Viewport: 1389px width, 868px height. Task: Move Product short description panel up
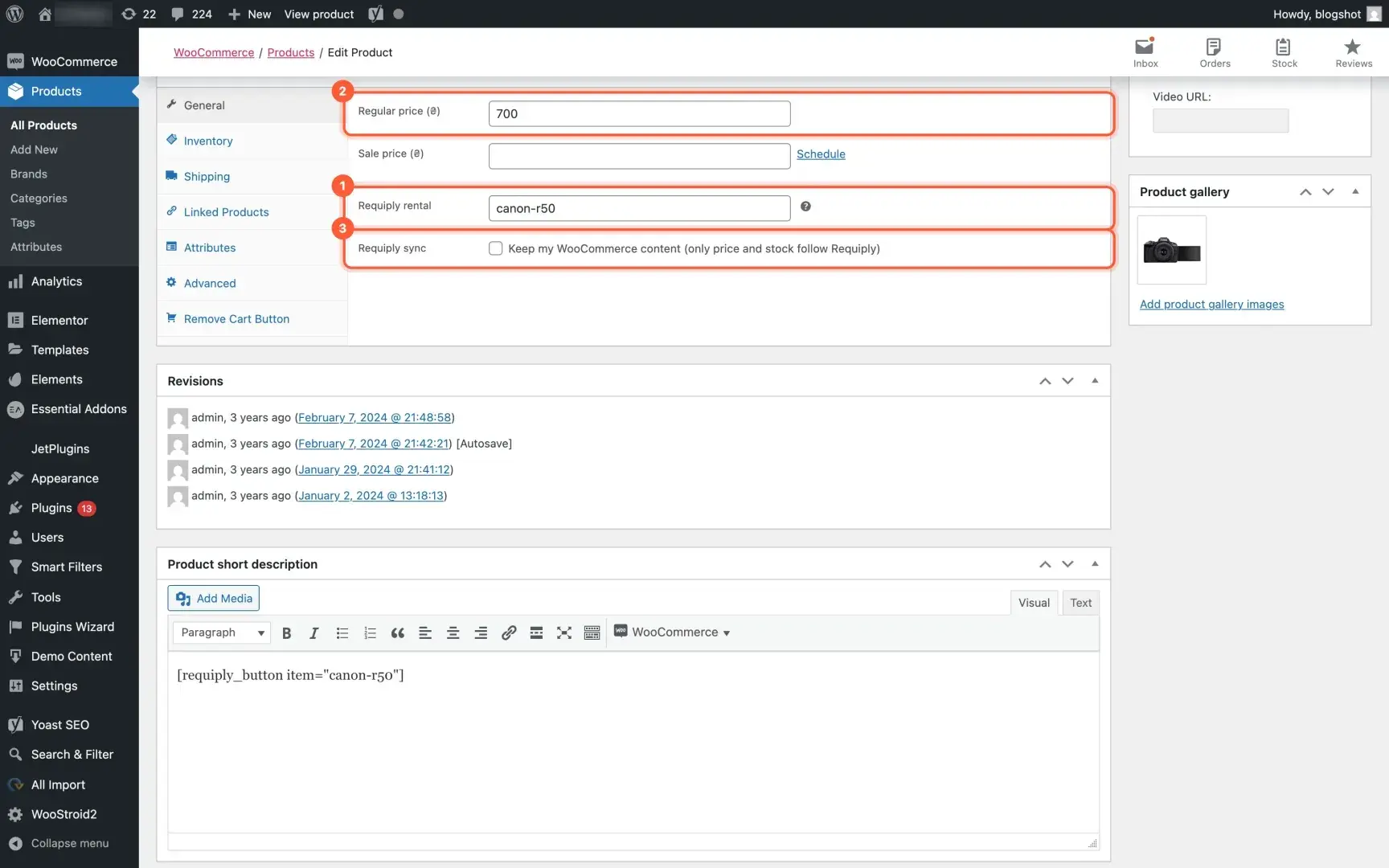point(1045,564)
